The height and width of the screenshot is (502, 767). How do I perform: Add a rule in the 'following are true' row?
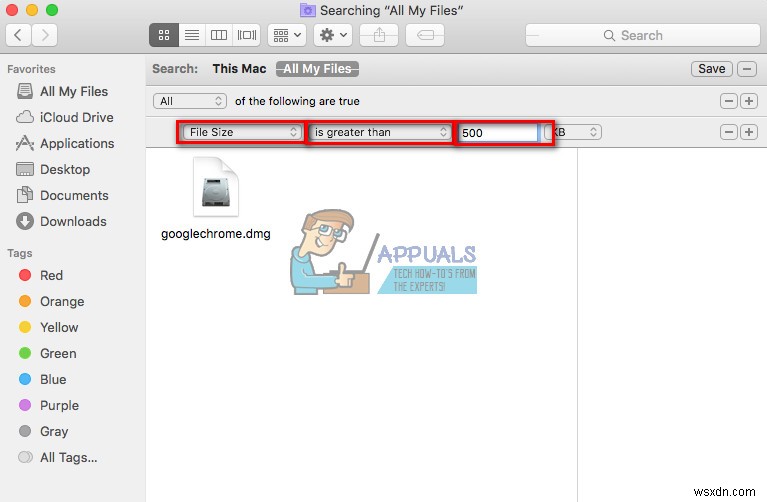[749, 101]
